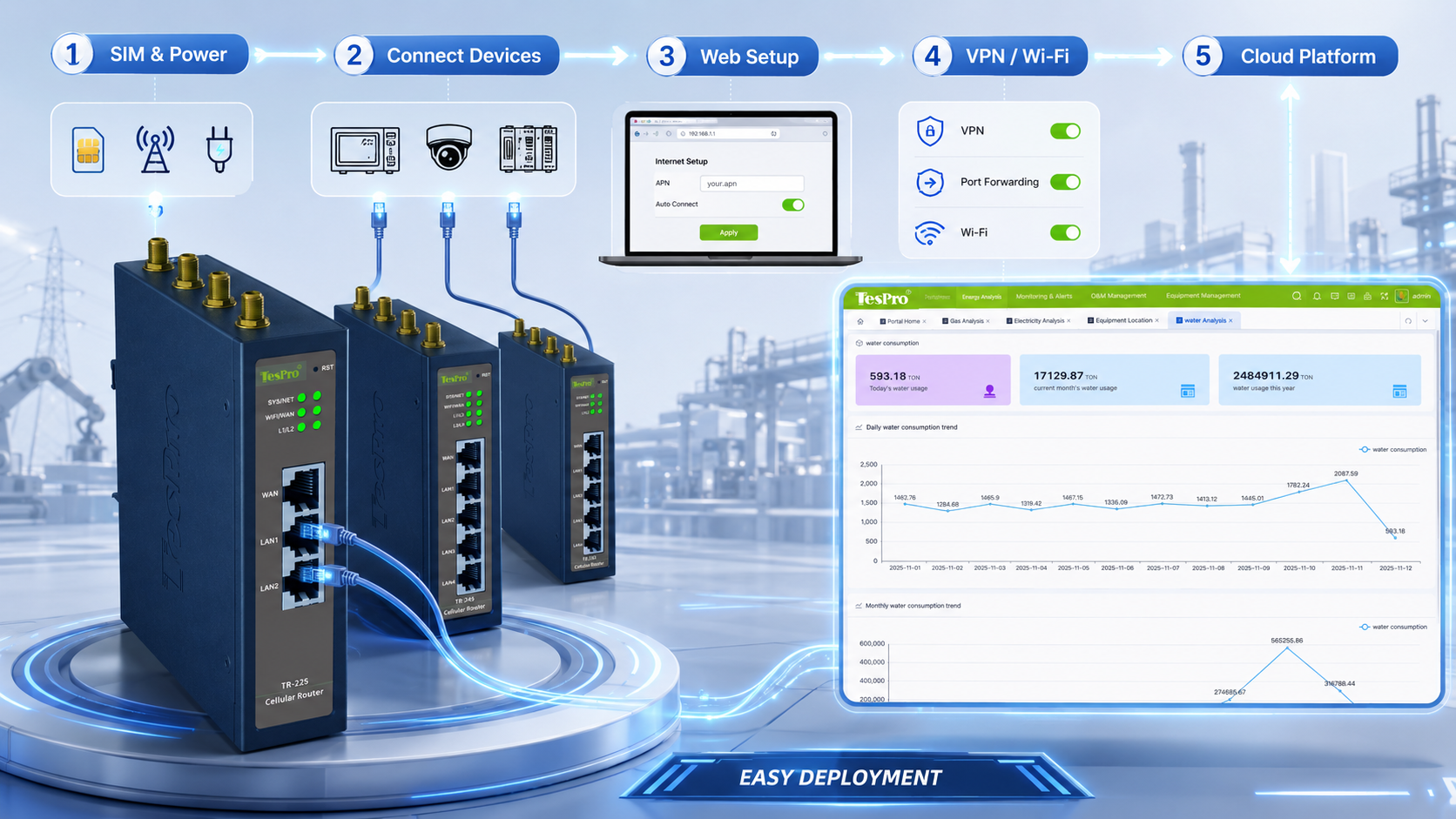Click the 593.18 TON today's usage value
Image resolution: width=1456 pixels, height=819 pixels.
click(x=894, y=377)
